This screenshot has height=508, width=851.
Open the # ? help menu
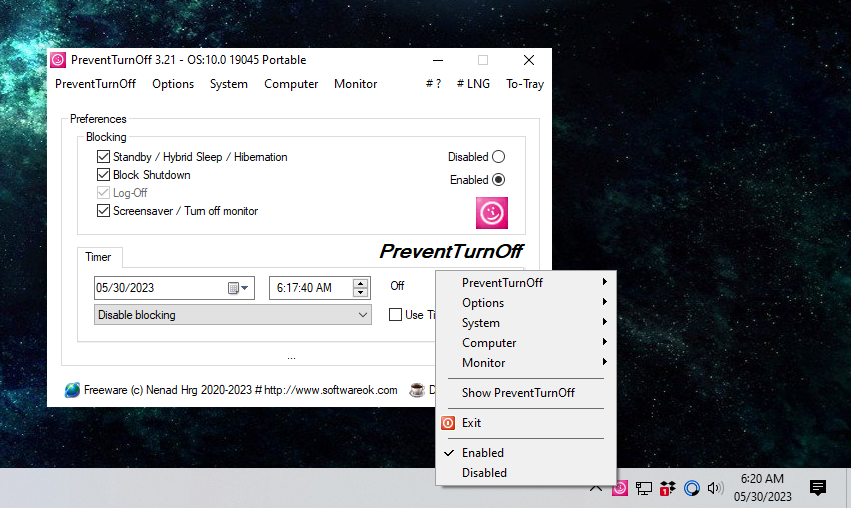pyautogui.click(x=433, y=84)
